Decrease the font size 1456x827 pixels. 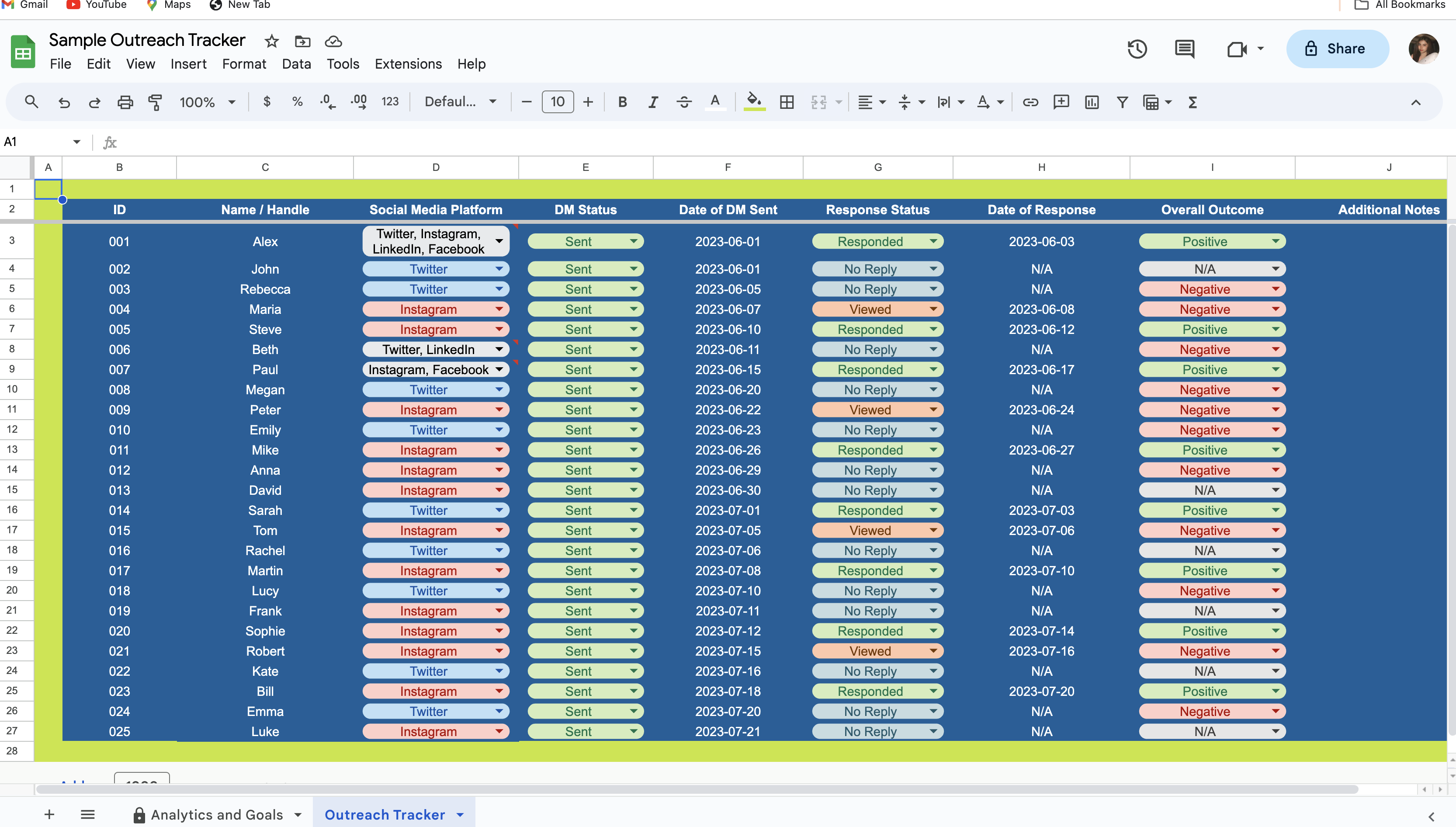[526, 102]
